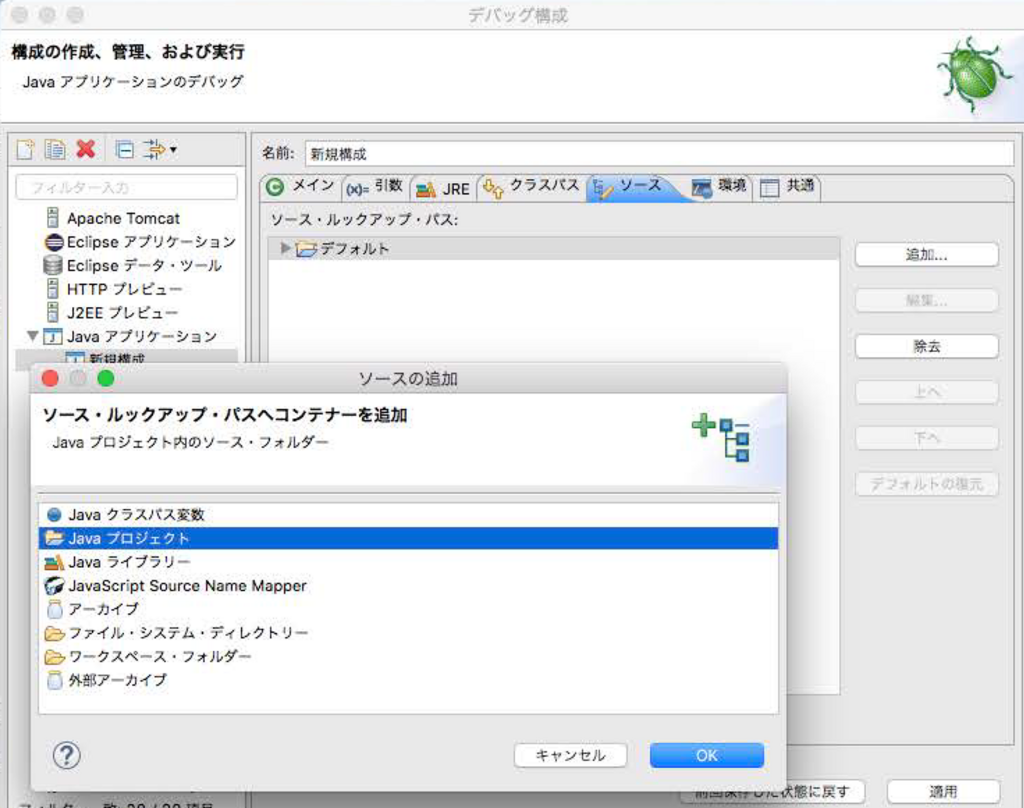The height and width of the screenshot is (808, 1024).
Task: Switch to the 共通 tab
Action: click(787, 187)
